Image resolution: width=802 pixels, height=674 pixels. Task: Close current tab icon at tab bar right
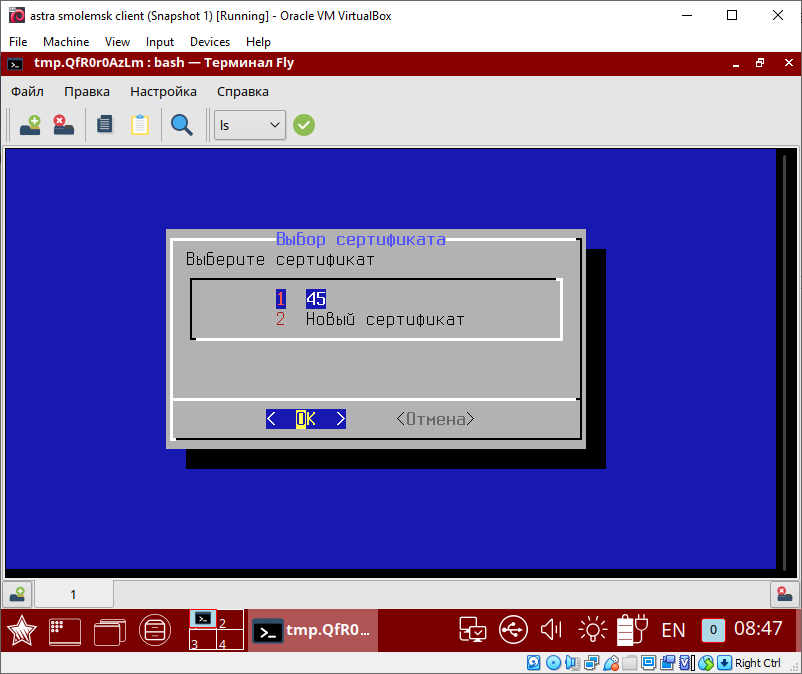pos(785,594)
